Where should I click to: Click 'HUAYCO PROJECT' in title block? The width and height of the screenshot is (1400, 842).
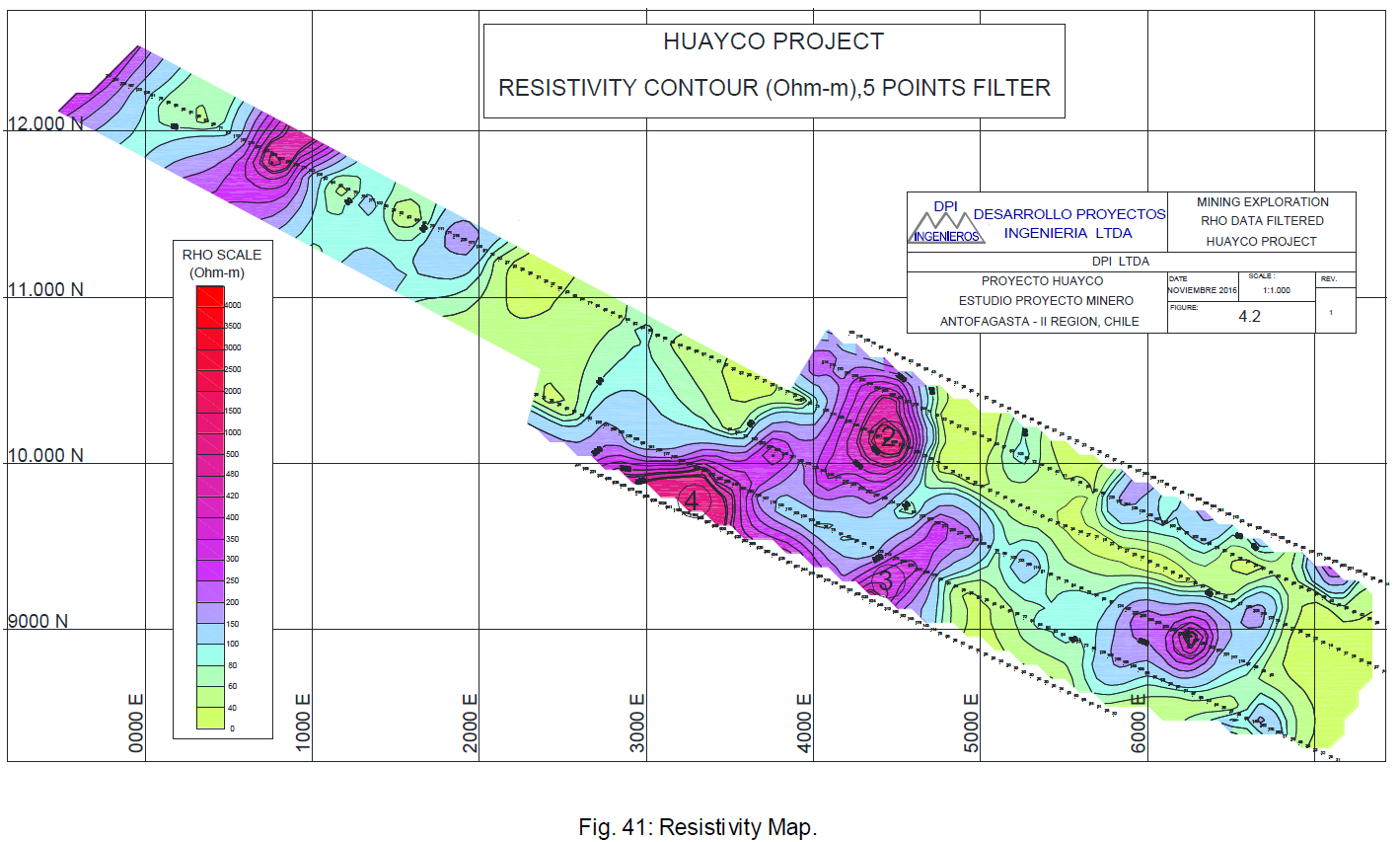click(1261, 242)
